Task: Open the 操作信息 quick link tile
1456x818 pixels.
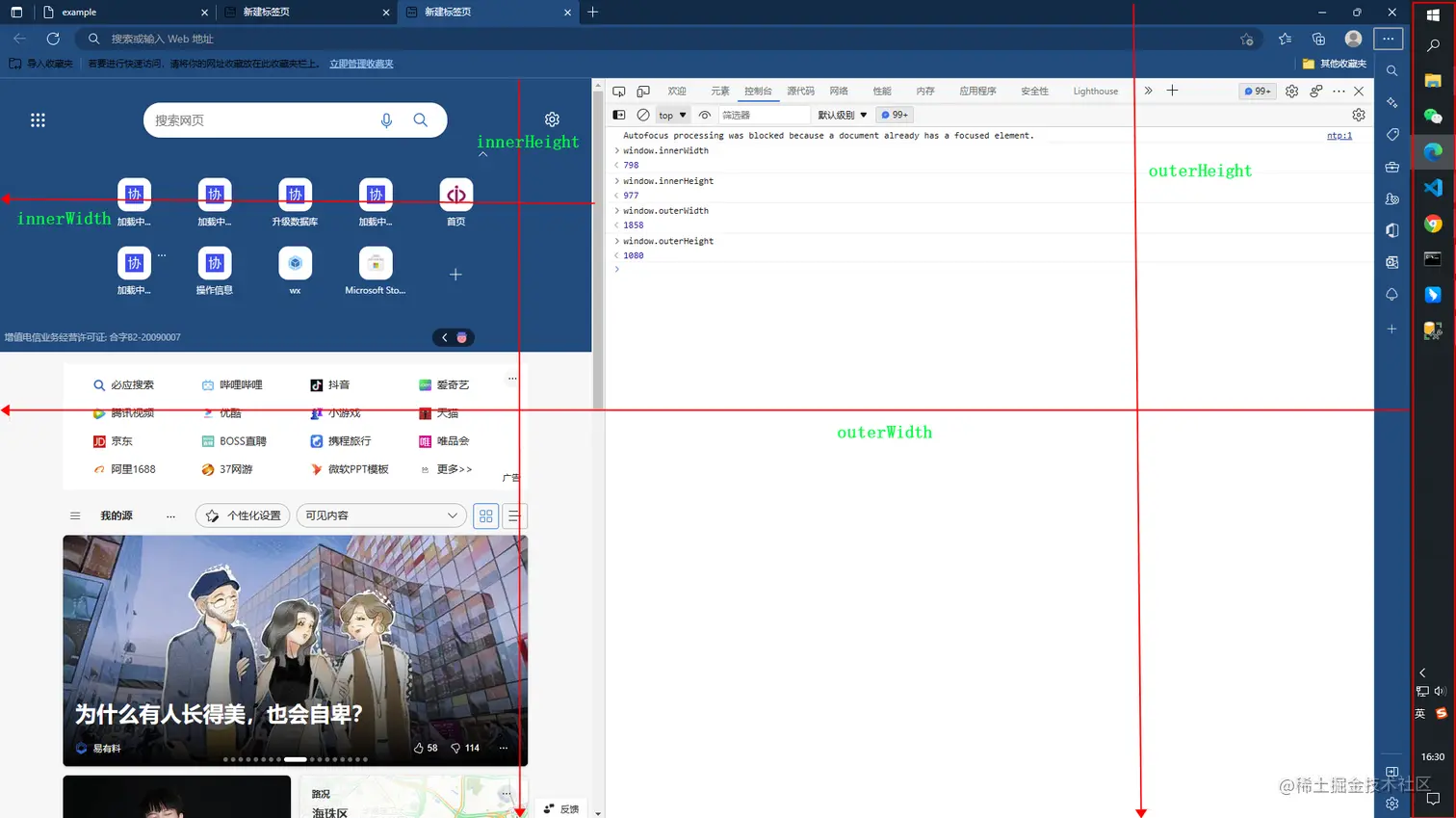Action: (x=215, y=270)
